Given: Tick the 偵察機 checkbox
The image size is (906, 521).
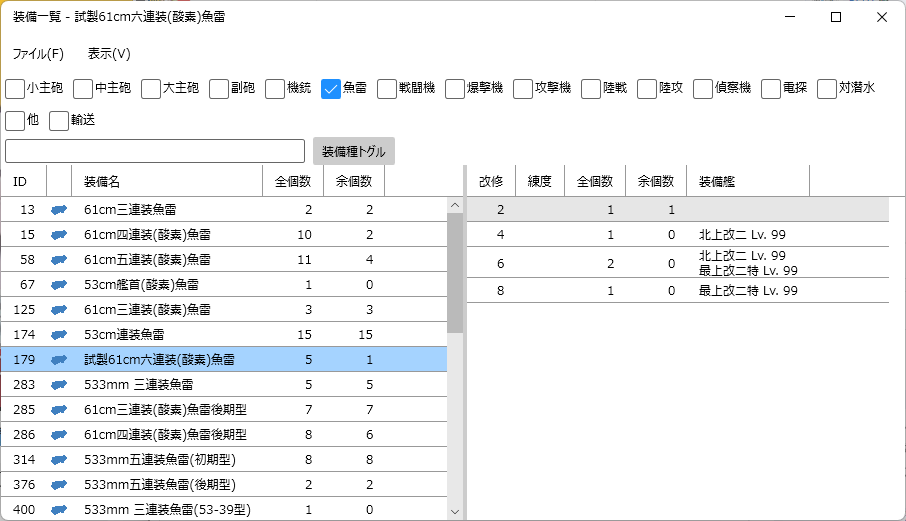Looking at the screenshot, I should [x=703, y=88].
